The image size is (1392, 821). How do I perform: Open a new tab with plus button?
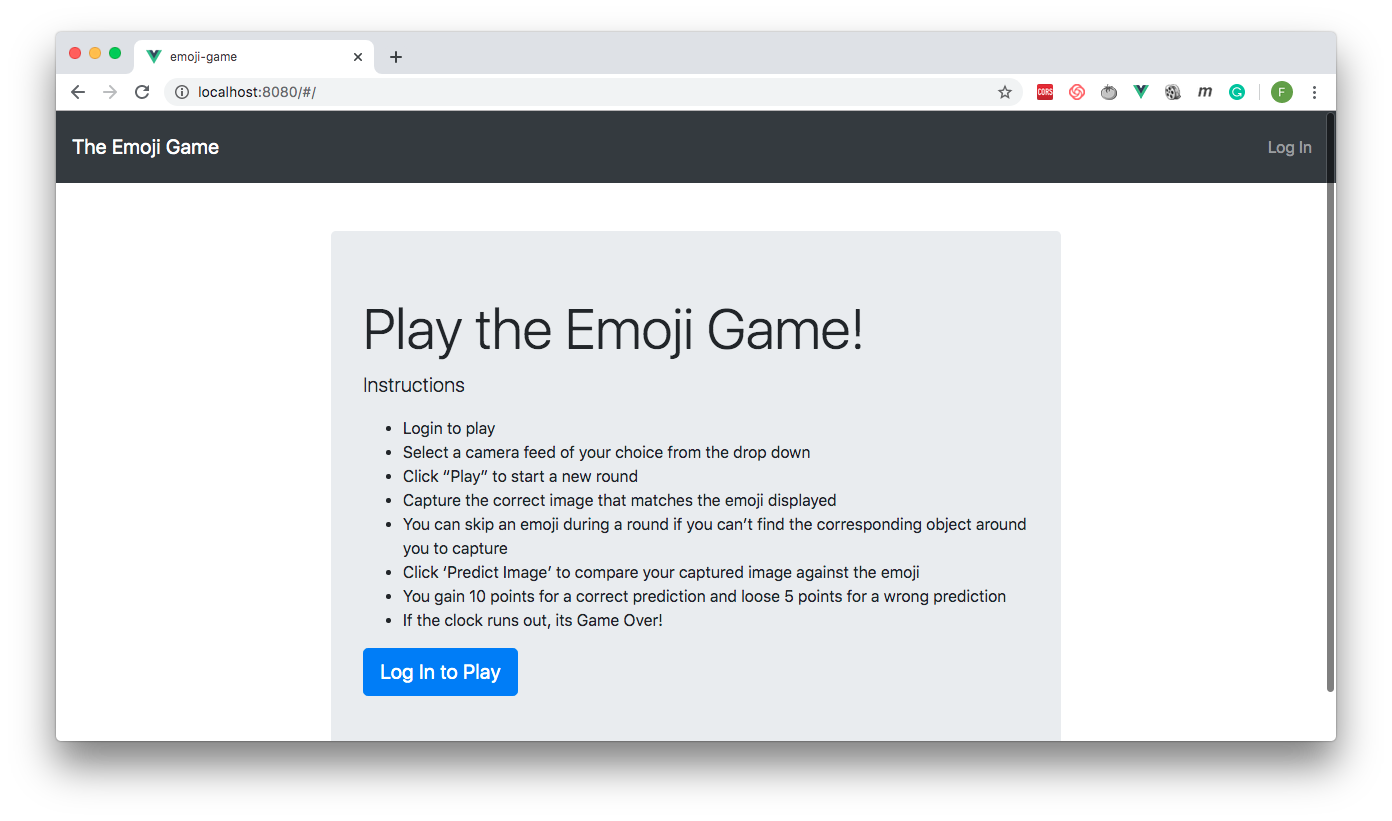[x=396, y=57]
